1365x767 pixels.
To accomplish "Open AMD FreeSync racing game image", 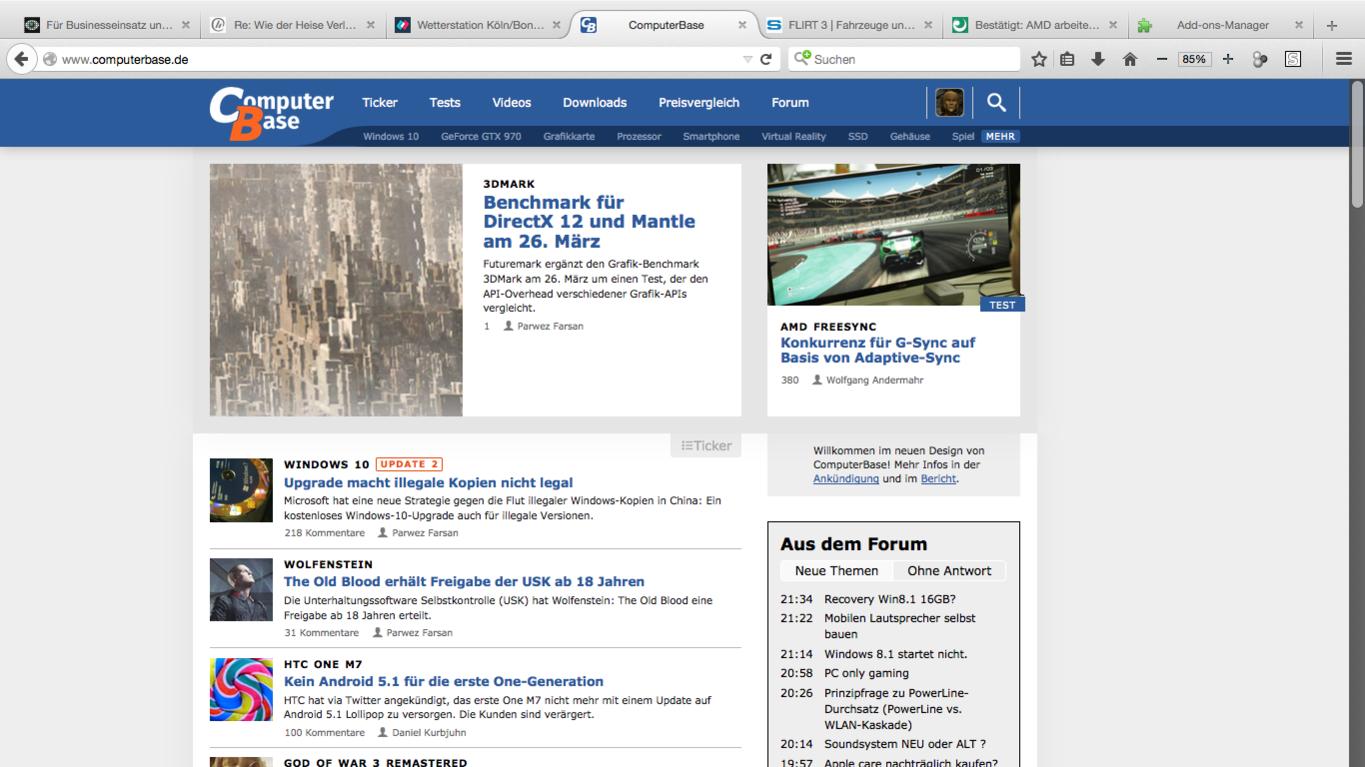I will point(893,235).
